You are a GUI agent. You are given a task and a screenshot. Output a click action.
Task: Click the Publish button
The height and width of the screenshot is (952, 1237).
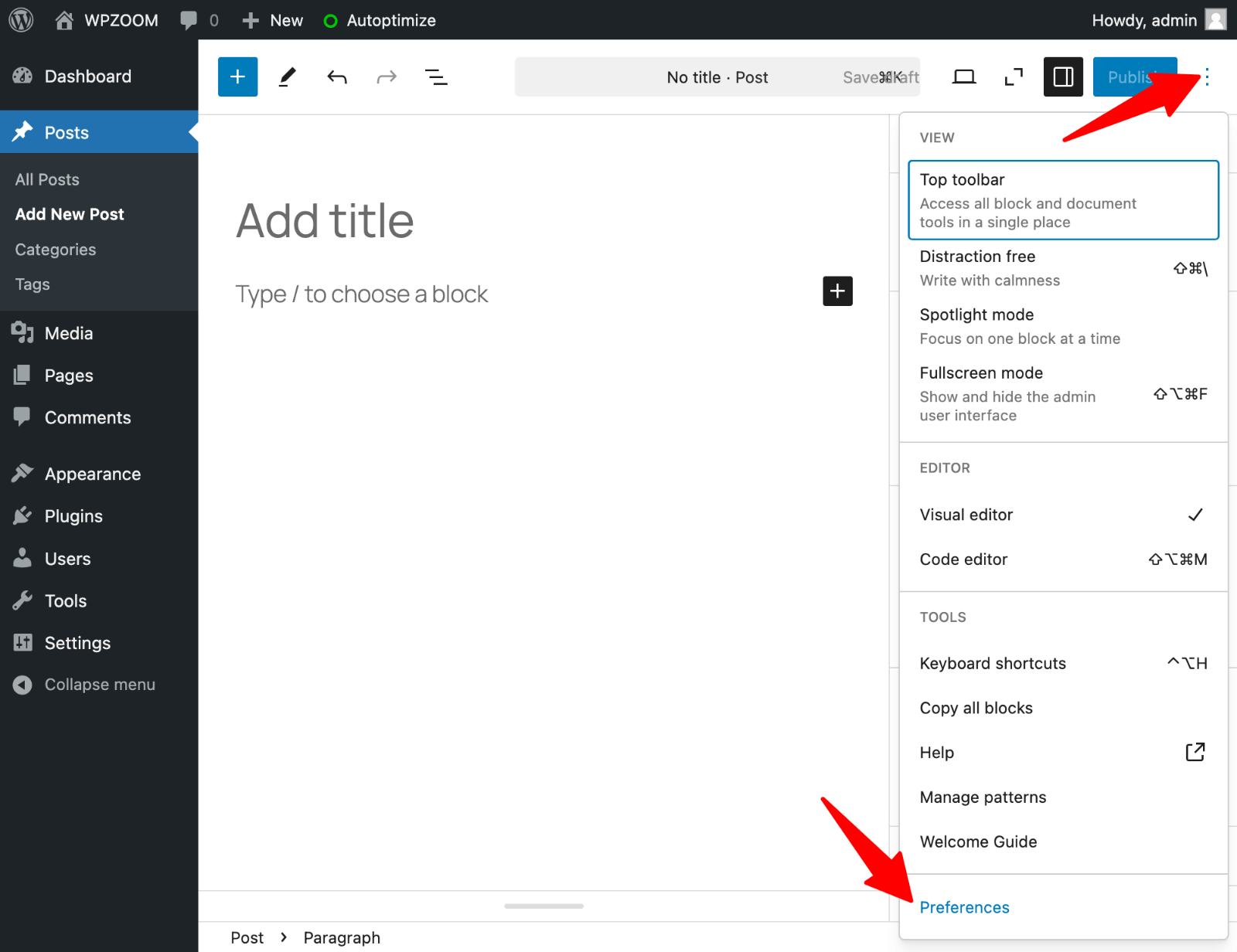coord(1135,76)
